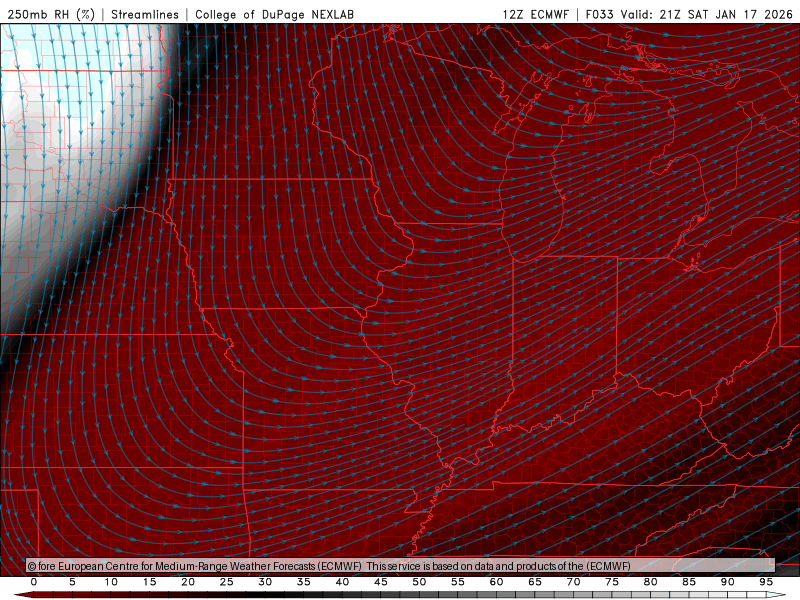Click the colorbar label "5"
The image size is (800, 600).
point(72,582)
